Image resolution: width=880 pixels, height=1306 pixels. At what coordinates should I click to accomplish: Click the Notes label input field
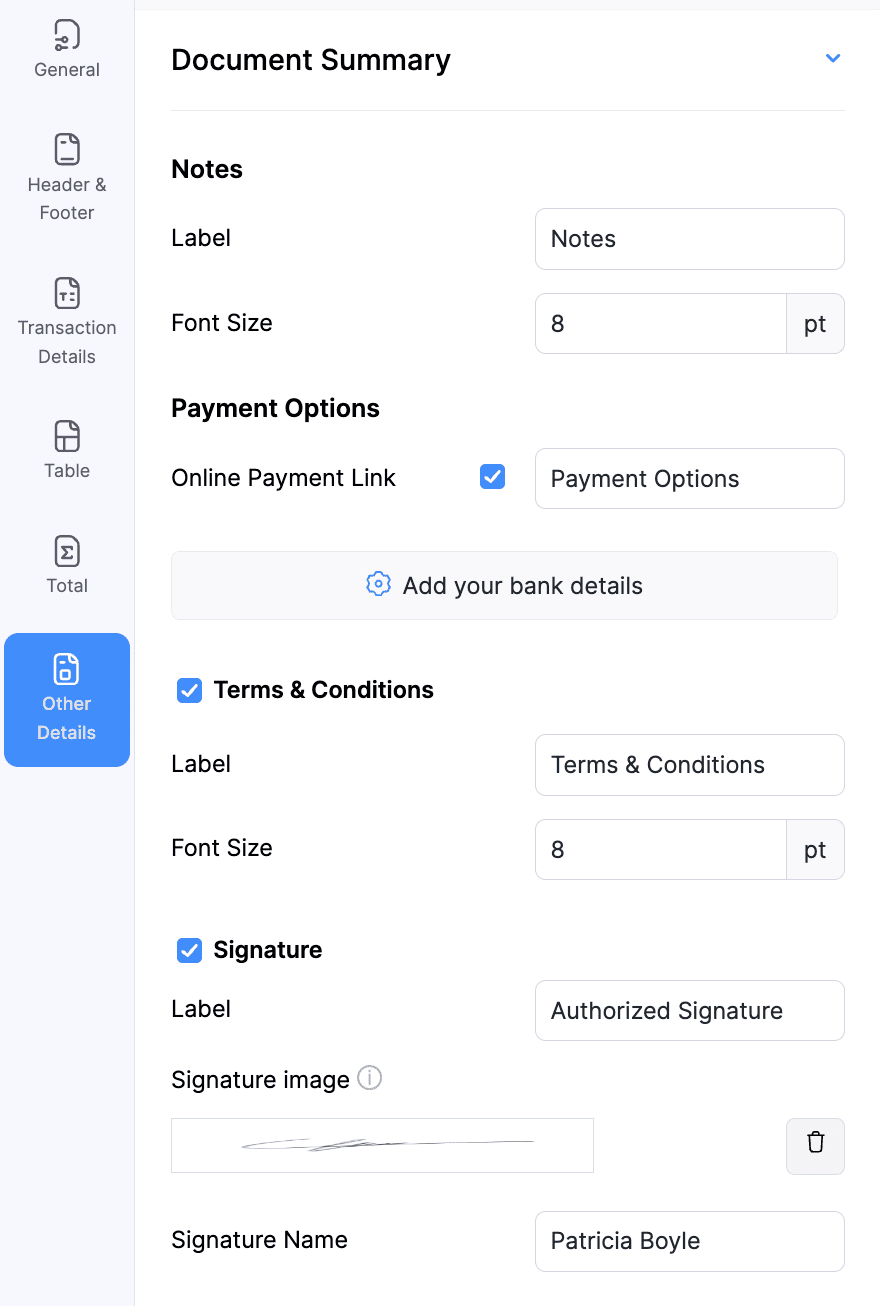coord(689,239)
